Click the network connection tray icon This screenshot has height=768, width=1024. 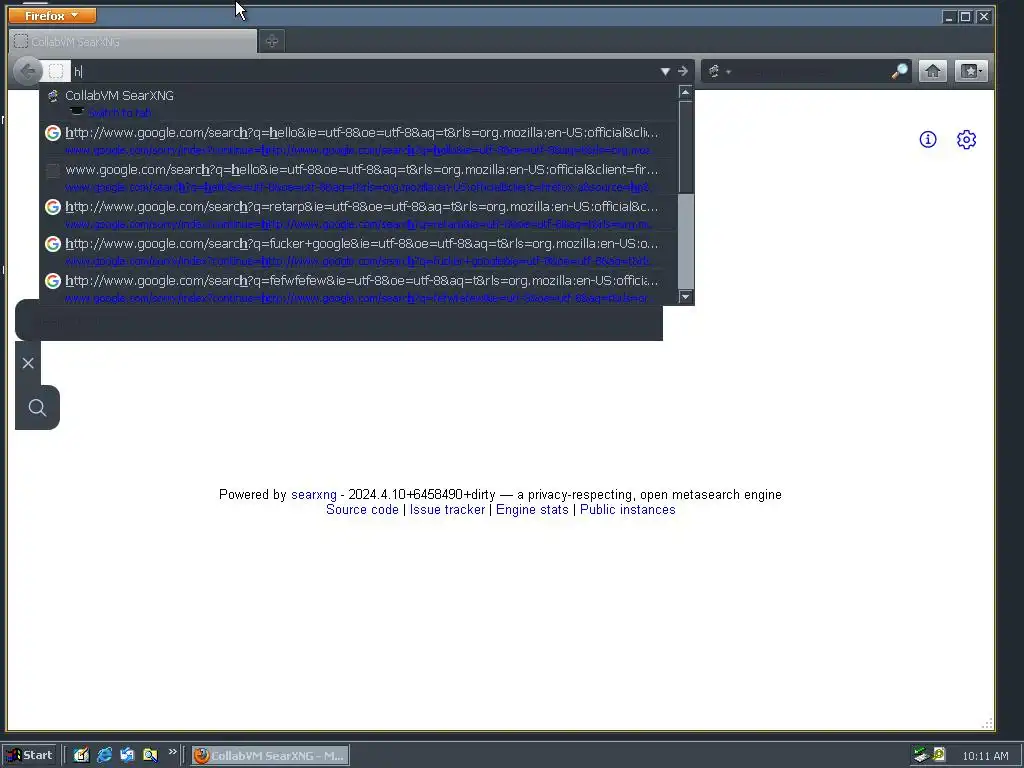[921, 755]
